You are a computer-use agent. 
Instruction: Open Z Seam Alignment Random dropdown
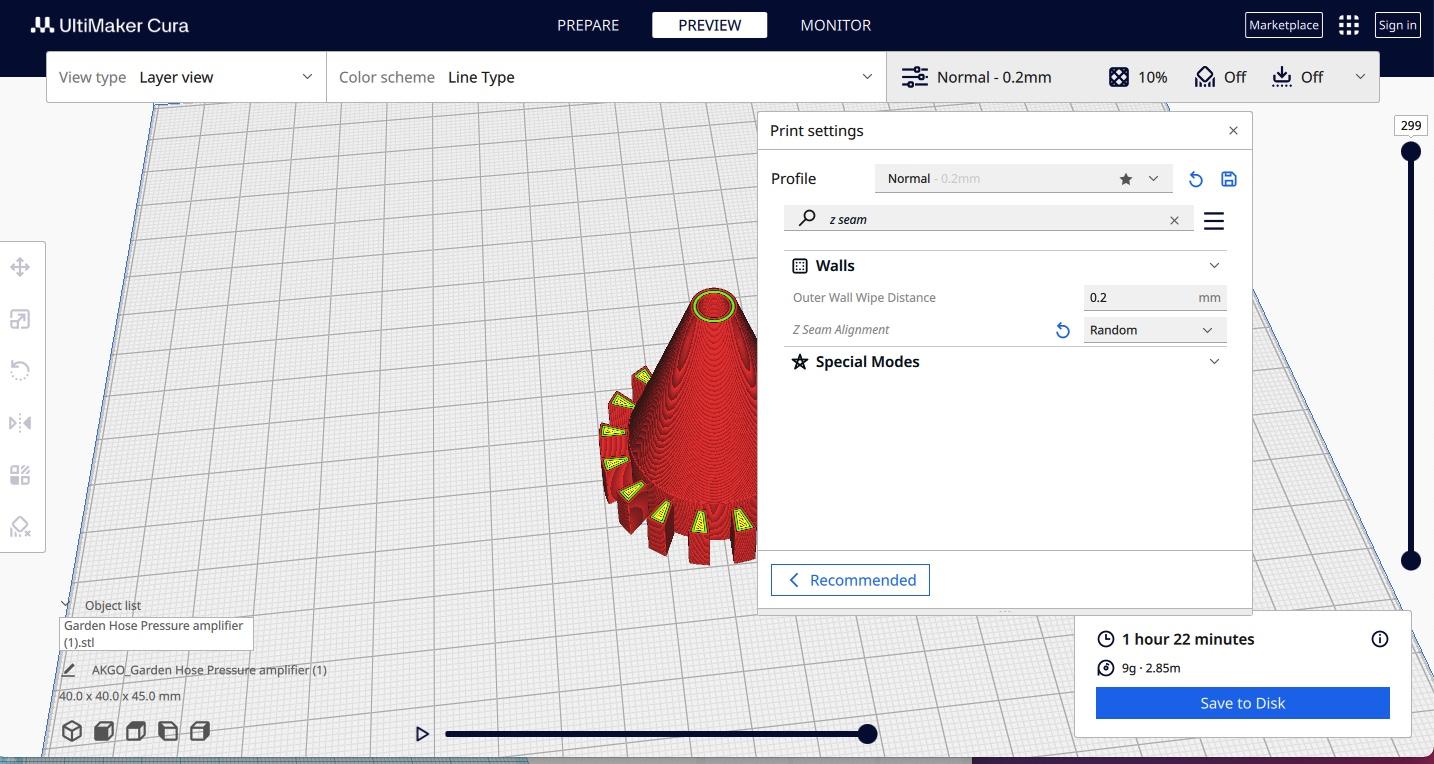click(x=1155, y=330)
